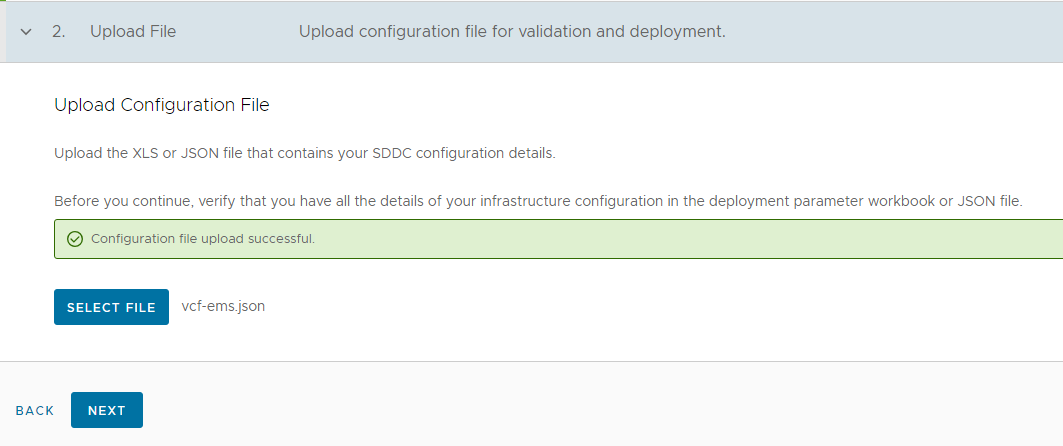Click empty footer area right of NEXT
Image resolution: width=1063 pixels, height=446 pixels.
tap(600, 410)
